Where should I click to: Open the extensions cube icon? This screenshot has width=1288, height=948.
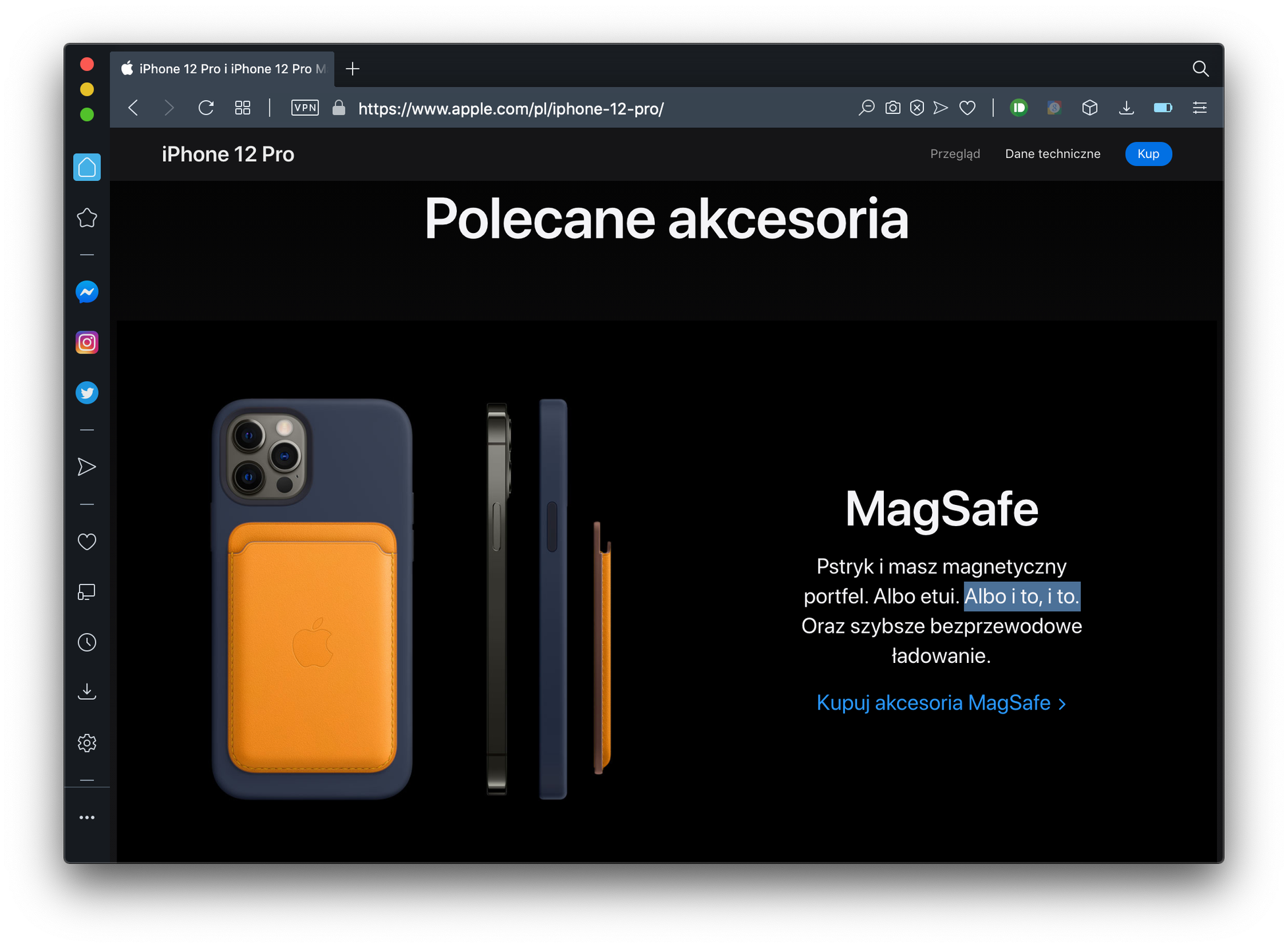pyautogui.click(x=1090, y=108)
